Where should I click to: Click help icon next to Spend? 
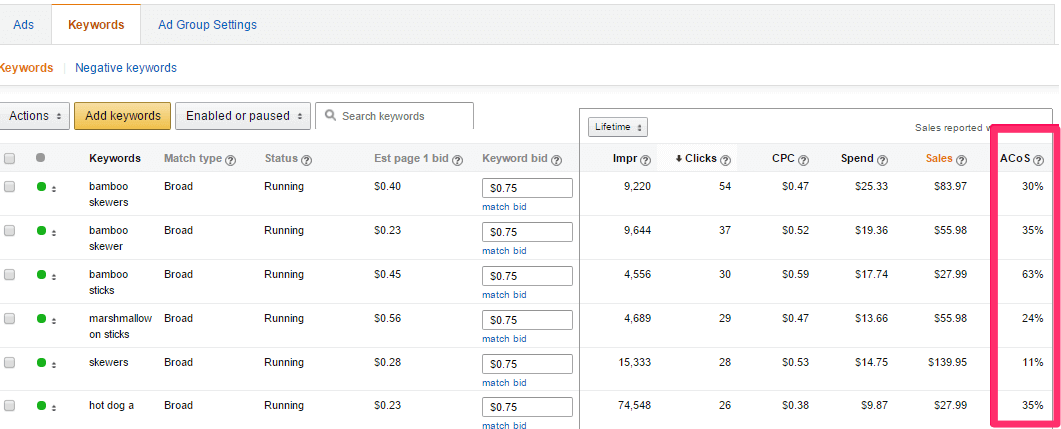tap(884, 160)
